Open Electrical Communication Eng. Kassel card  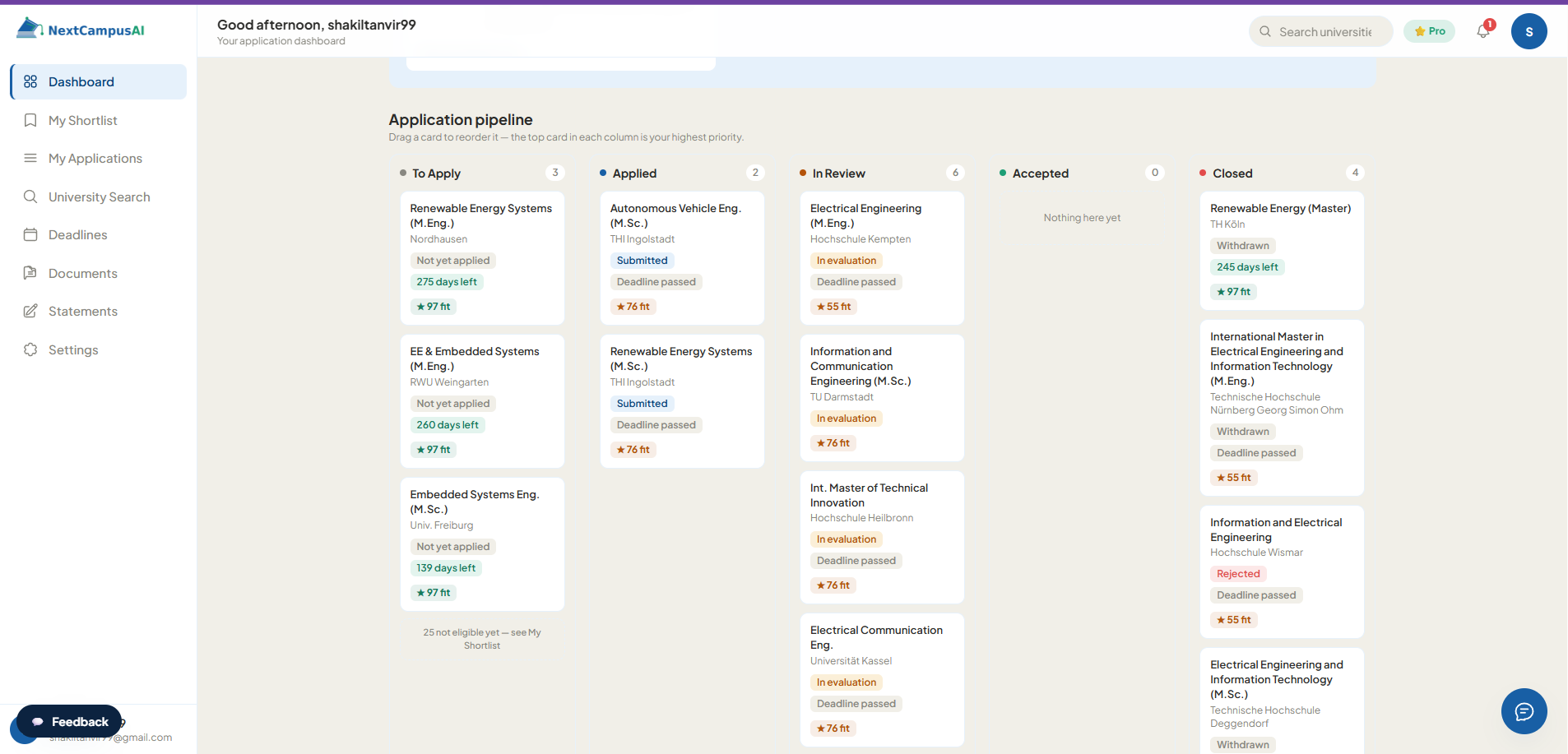pyautogui.click(x=882, y=680)
